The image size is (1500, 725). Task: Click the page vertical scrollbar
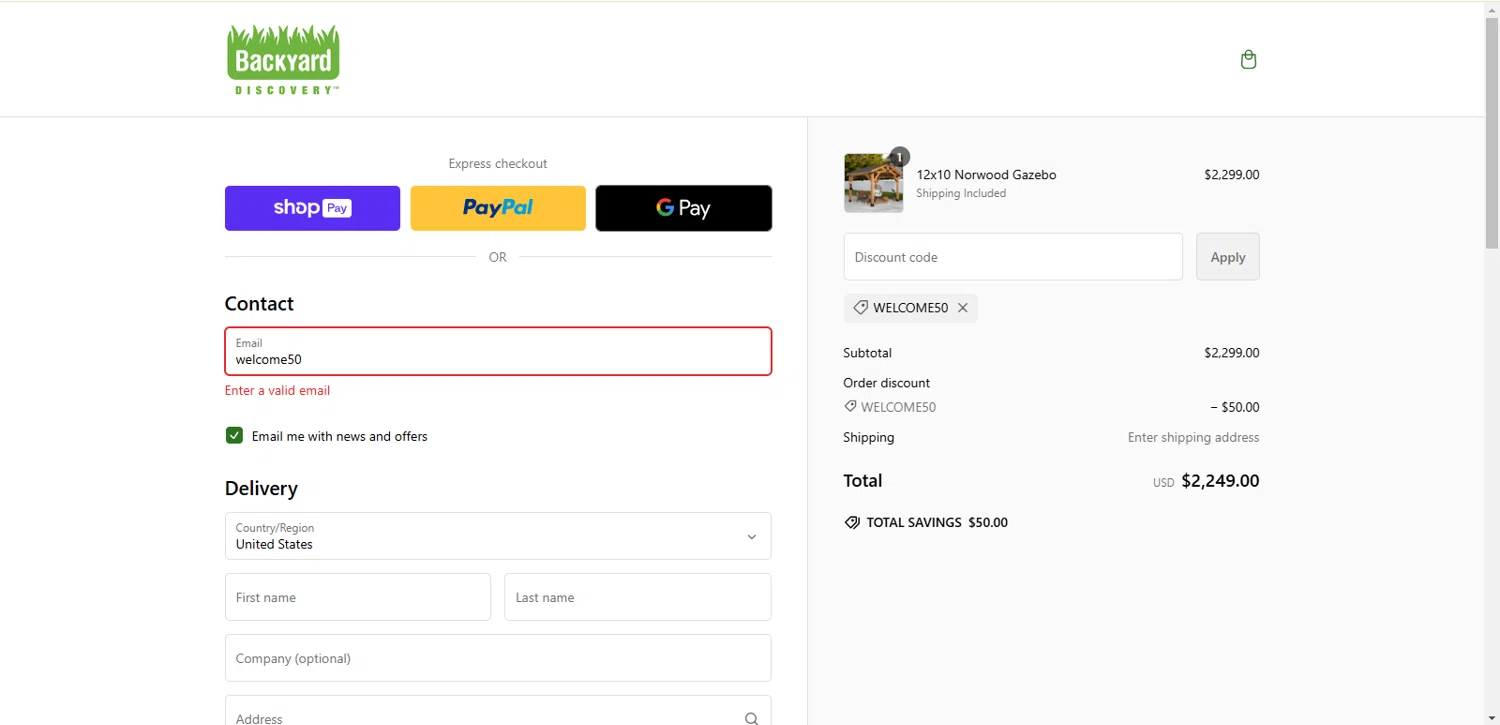(x=1491, y=400)
